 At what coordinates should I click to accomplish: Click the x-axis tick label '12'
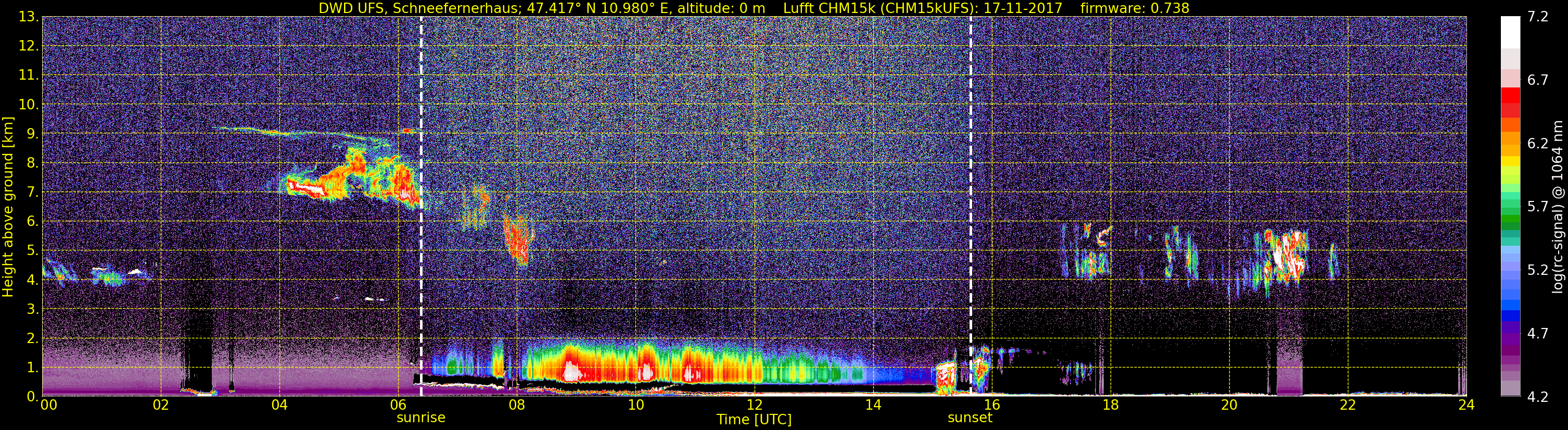coord(754,406)
